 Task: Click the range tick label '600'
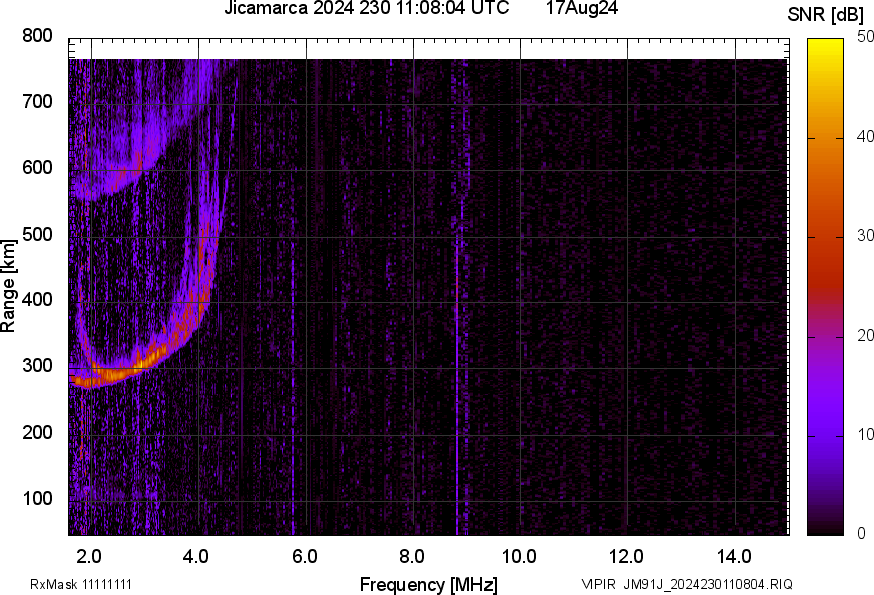tap(37, 167)
